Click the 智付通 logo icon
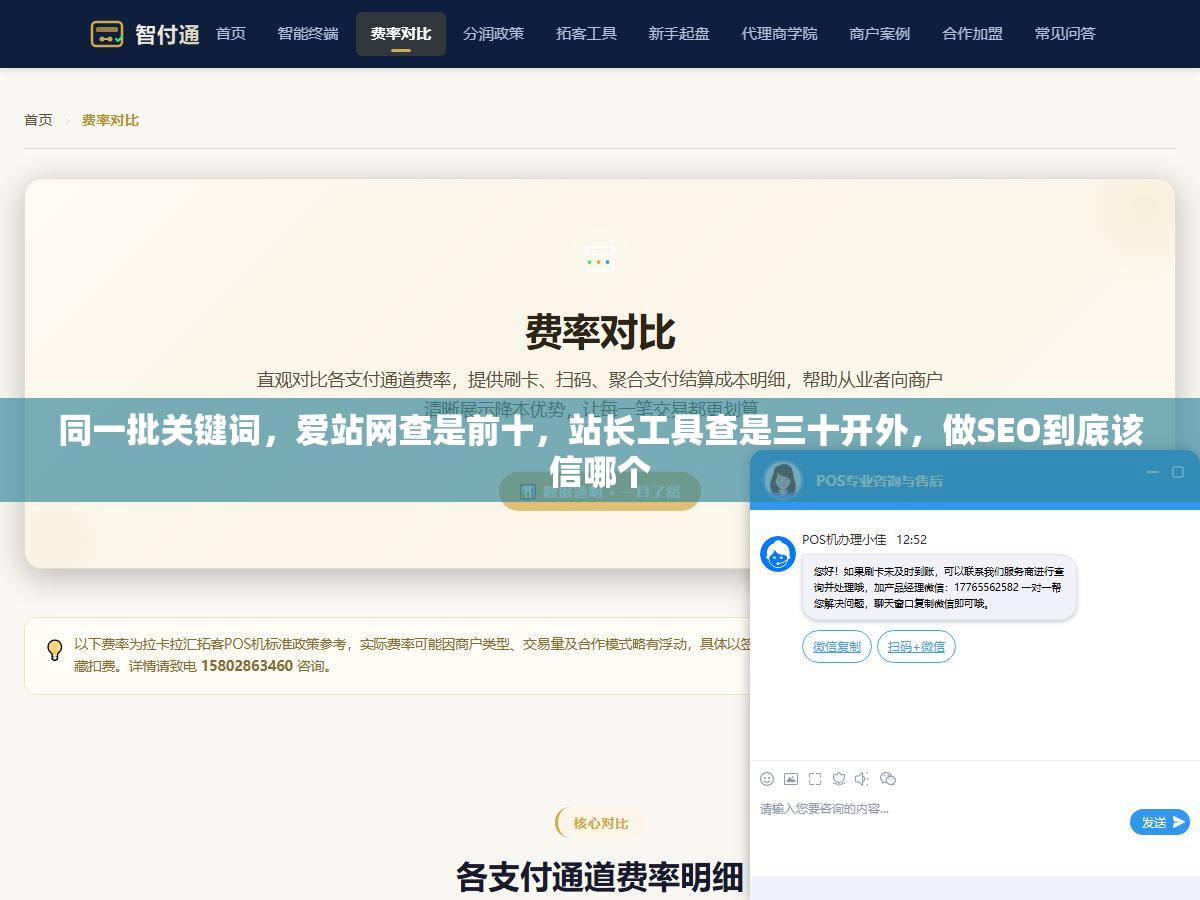Screen dimensions: 1200x900 (x=107, y=34)
